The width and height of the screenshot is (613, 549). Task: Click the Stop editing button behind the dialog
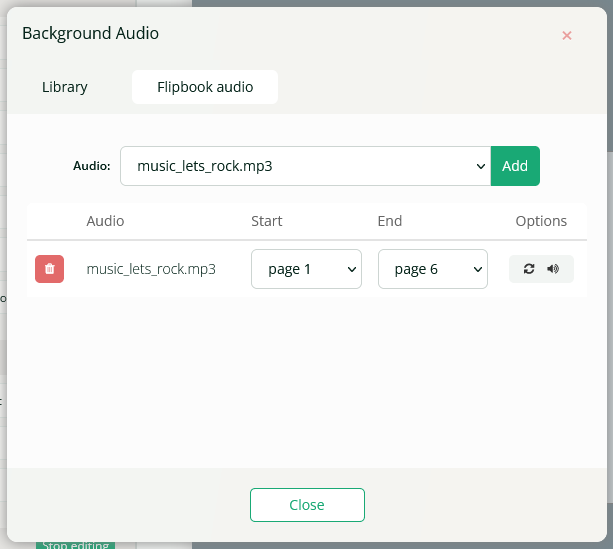point(75,545)
